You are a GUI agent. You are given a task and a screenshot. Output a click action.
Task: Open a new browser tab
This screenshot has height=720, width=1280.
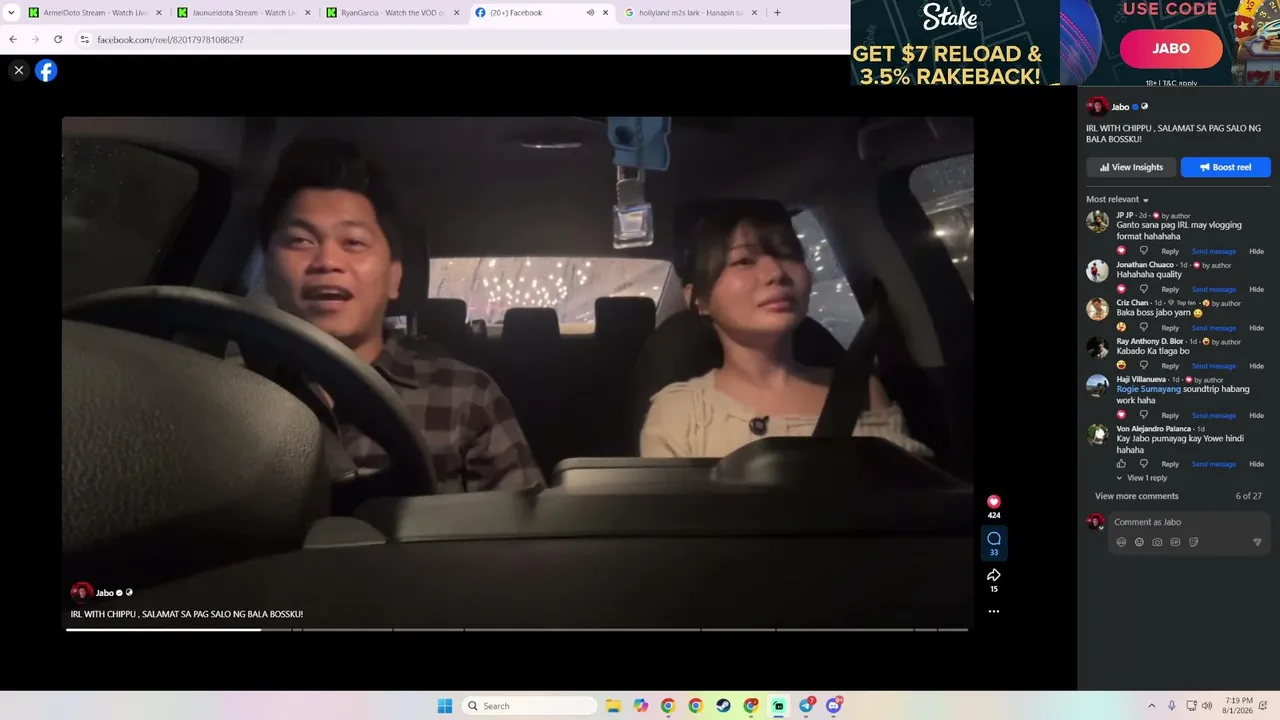tap(777, 13)
